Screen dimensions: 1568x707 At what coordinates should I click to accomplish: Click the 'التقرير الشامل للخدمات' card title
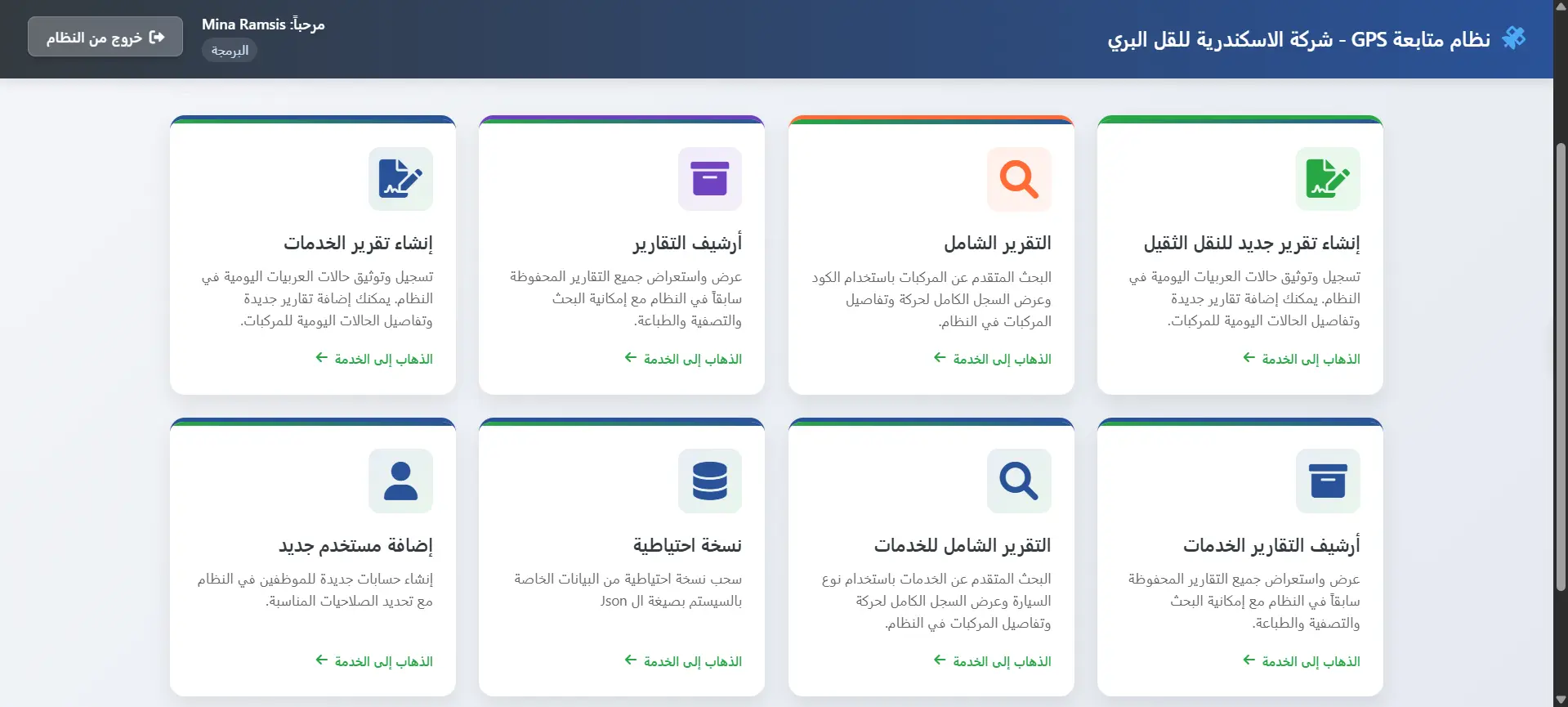[x=962, y=545]
